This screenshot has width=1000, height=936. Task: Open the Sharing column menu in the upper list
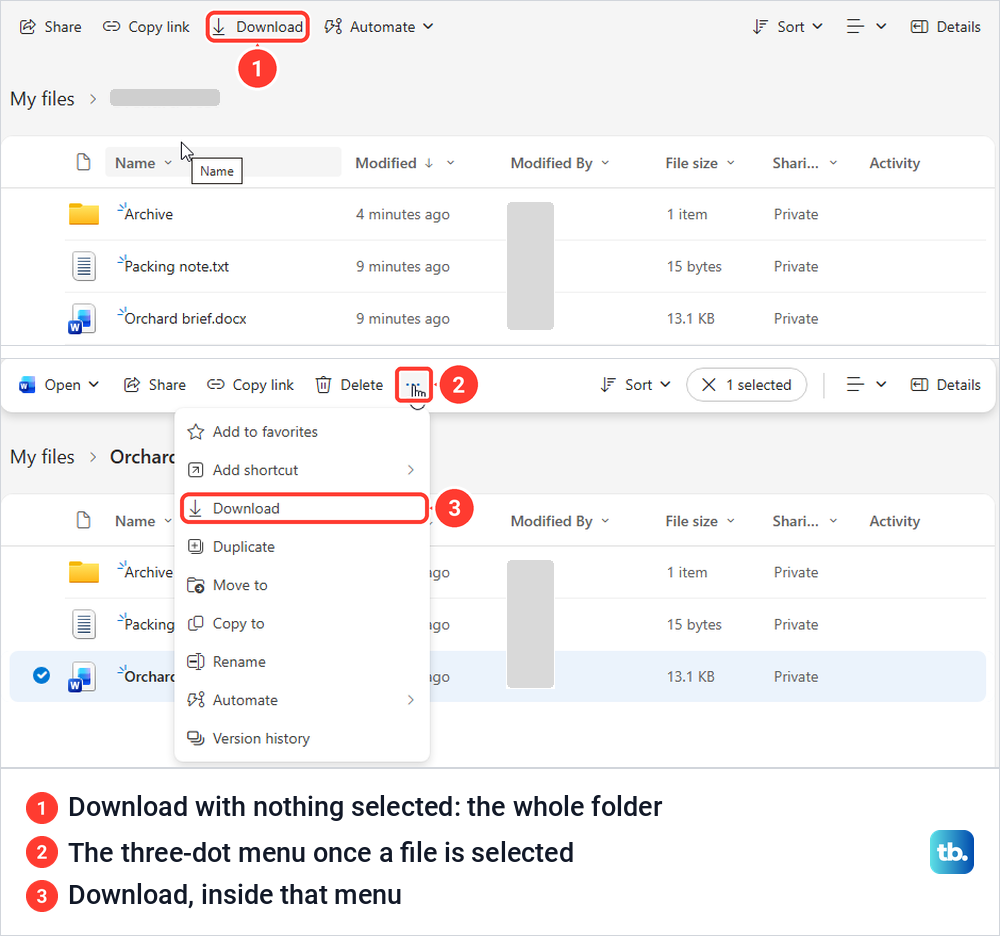click(x=805, y=163)
